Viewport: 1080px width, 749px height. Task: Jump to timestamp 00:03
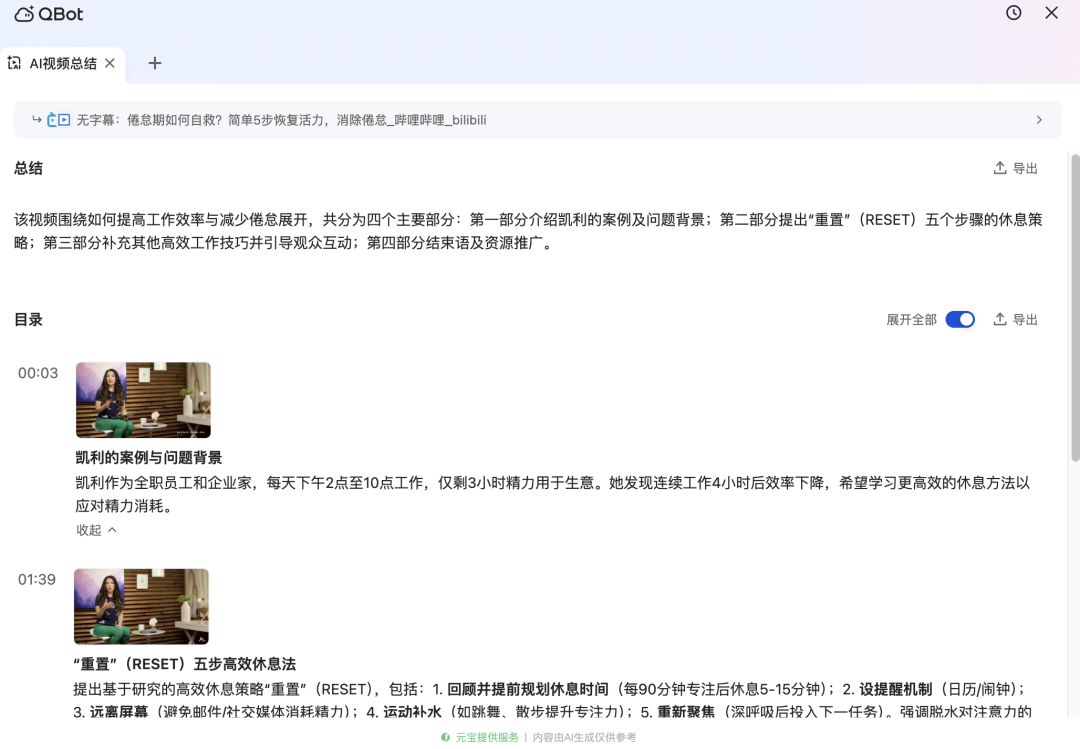click(x=38, y=373)
